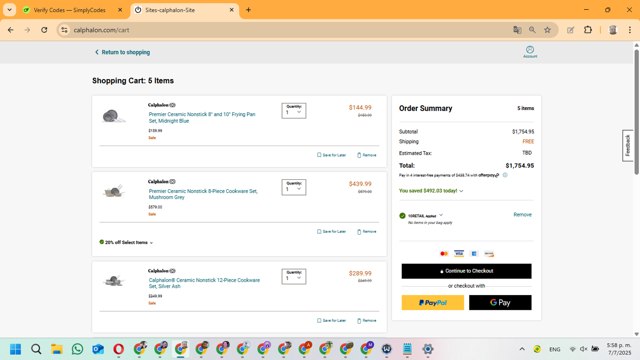Open Chrome three-dot menu
Viewport: 640px width, 360px height.
tap(630, 30)
